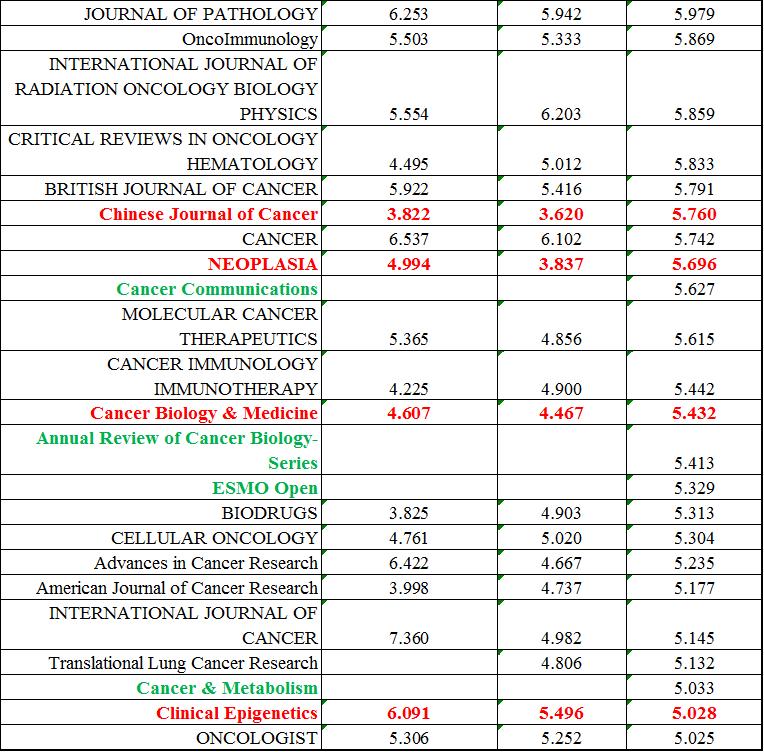
Task: Click Annual Review of Cancer Biology-Series cell
Action: (161, 450)
